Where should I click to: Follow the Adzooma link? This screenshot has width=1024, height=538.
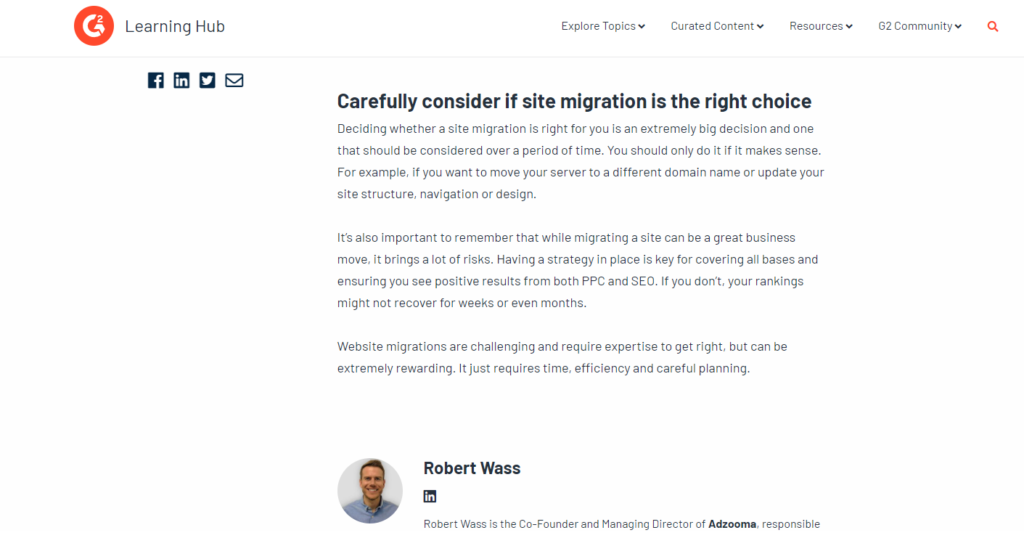732,524
